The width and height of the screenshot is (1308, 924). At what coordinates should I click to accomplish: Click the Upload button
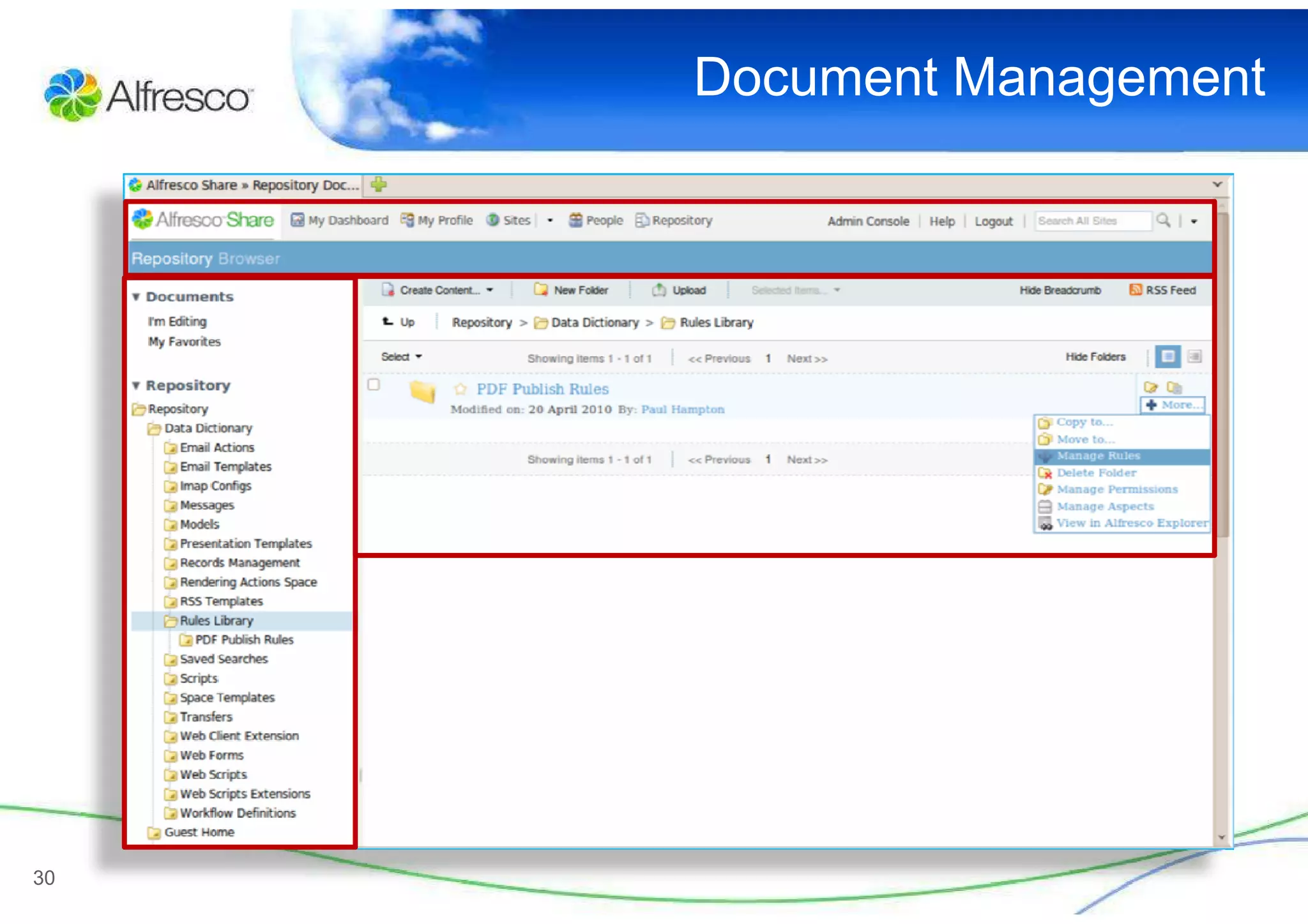(x=679, y=290)
